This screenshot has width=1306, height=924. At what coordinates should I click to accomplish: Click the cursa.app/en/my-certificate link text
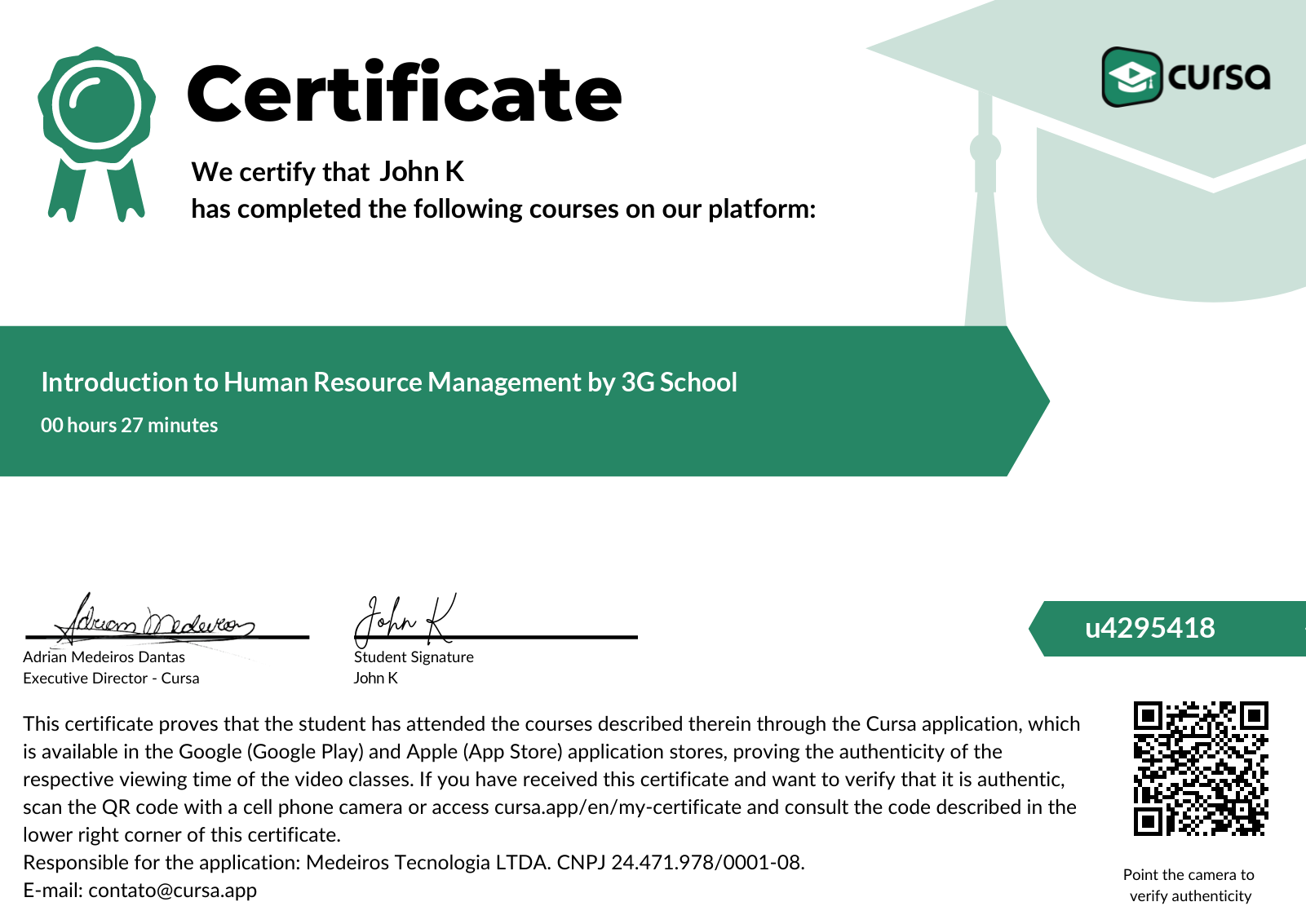pos(618,807)
